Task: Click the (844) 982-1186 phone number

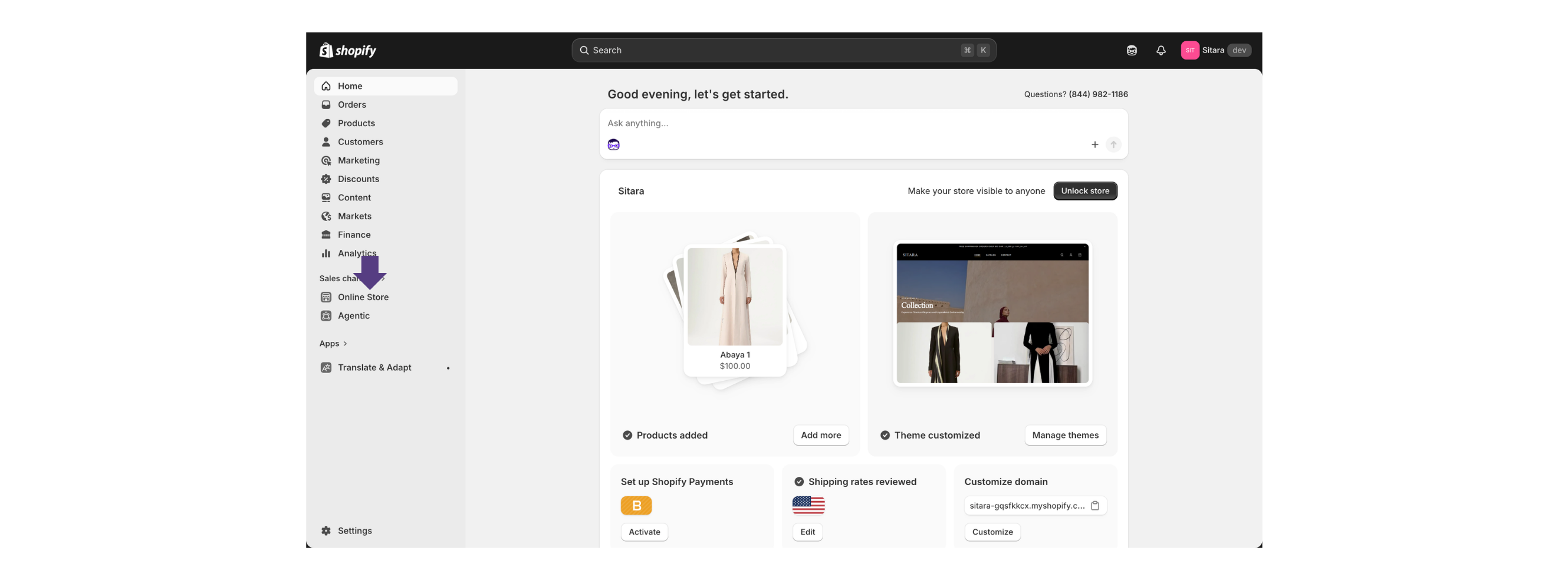Action: (x=1098, y=94)
